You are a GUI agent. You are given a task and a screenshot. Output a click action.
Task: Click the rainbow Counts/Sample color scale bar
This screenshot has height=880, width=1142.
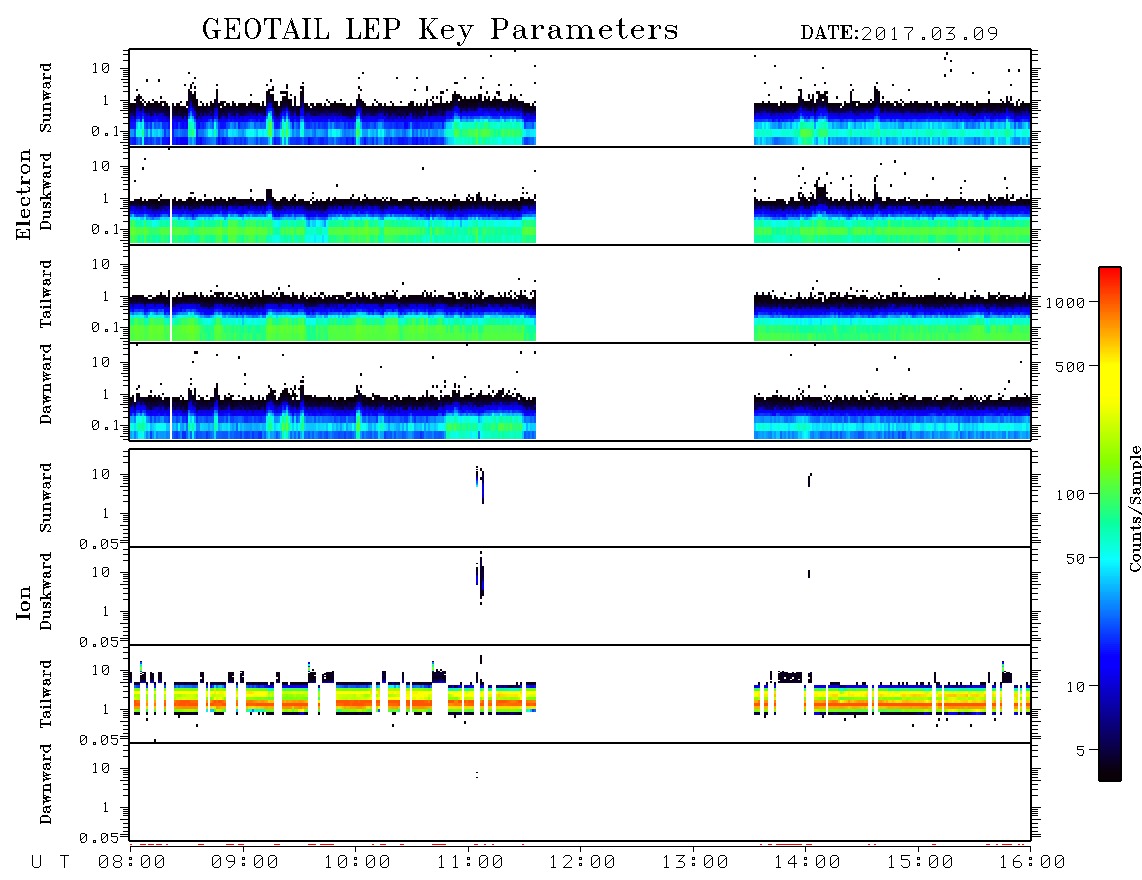pyautogui.click(x=1110, y=524)
